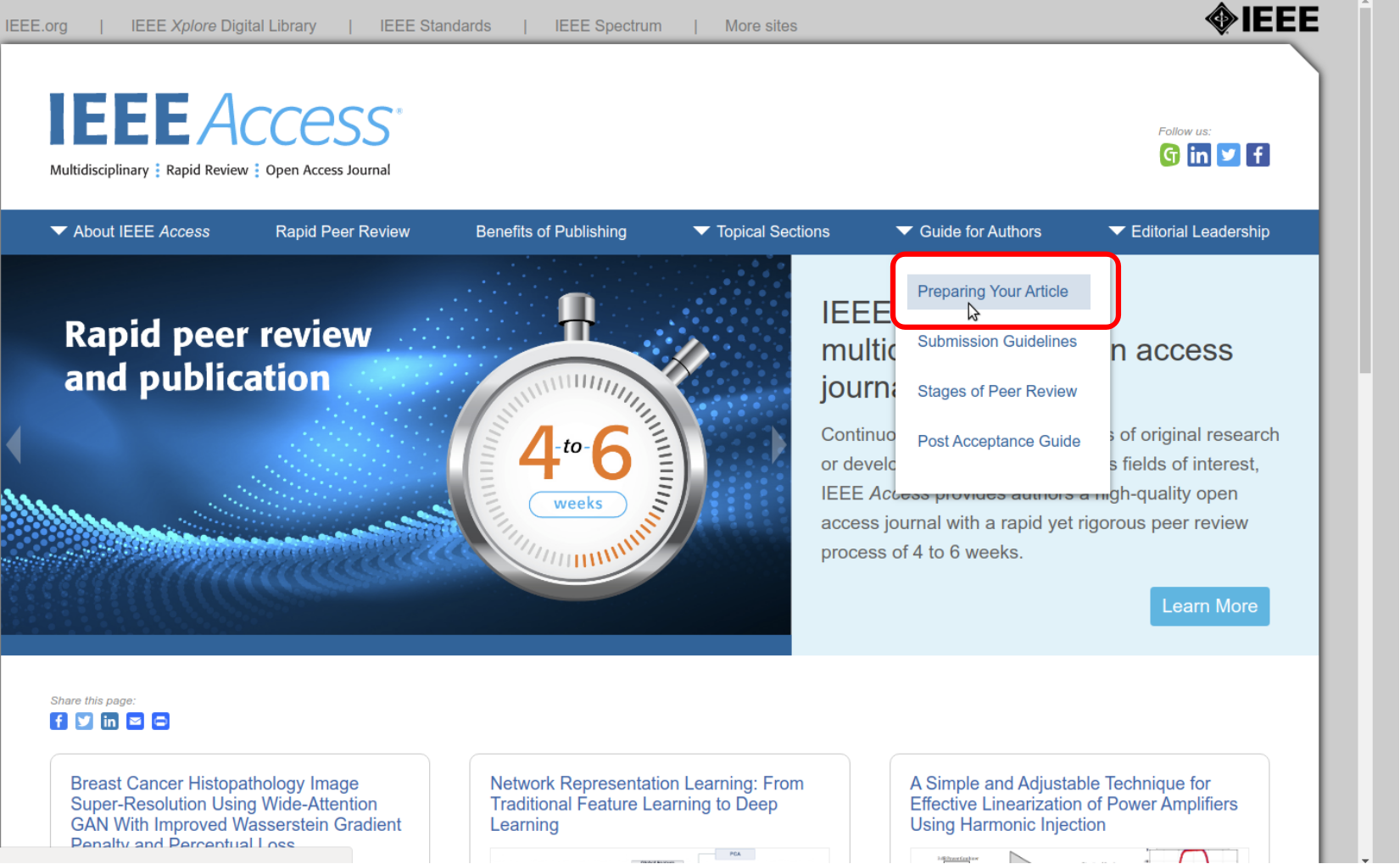Open Rapid Peer Review nav item
1400x864 pixels.
click(343, 231)
